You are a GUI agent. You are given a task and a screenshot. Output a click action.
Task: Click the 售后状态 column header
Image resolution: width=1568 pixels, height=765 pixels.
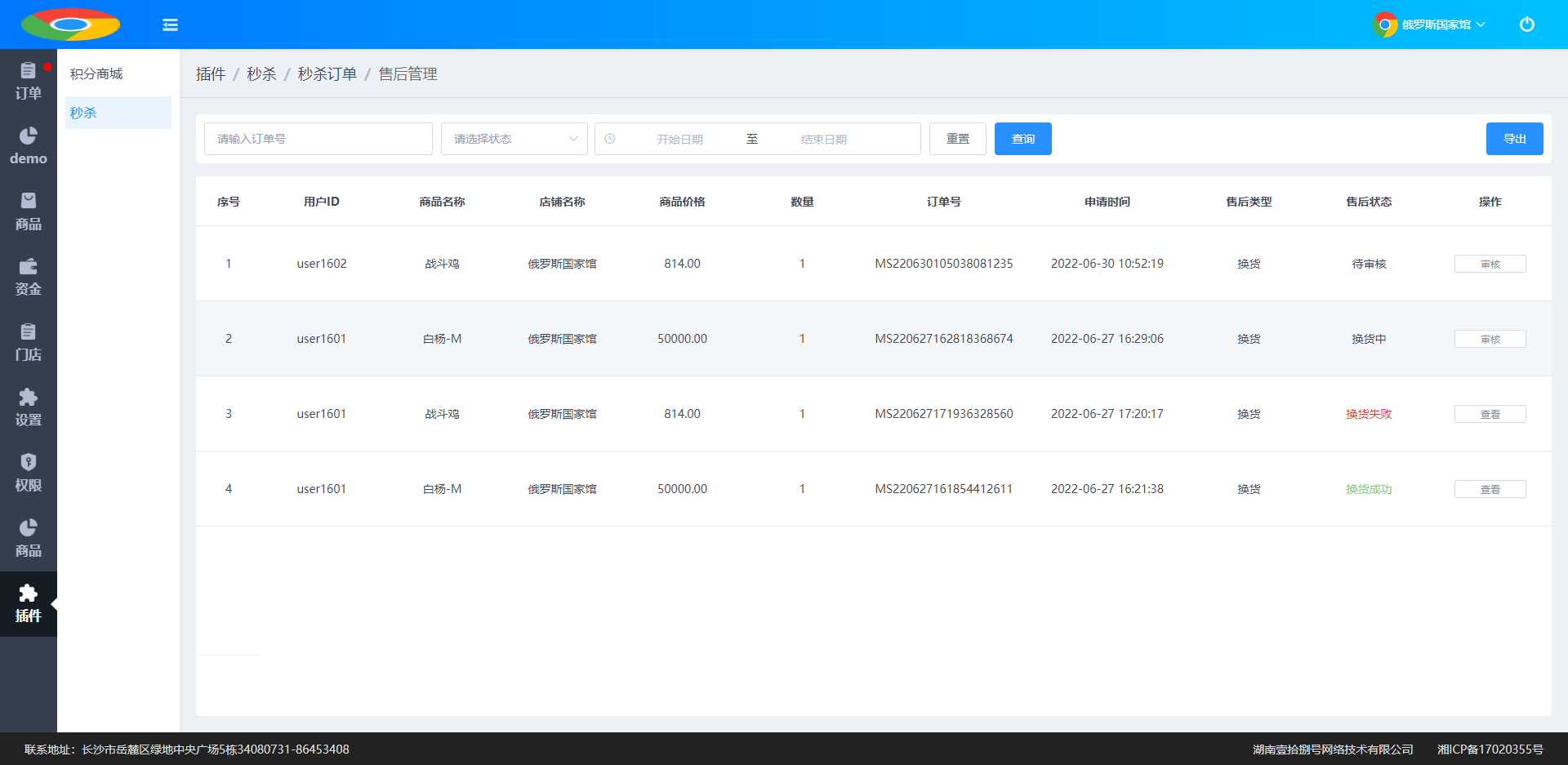(1370, 202)
